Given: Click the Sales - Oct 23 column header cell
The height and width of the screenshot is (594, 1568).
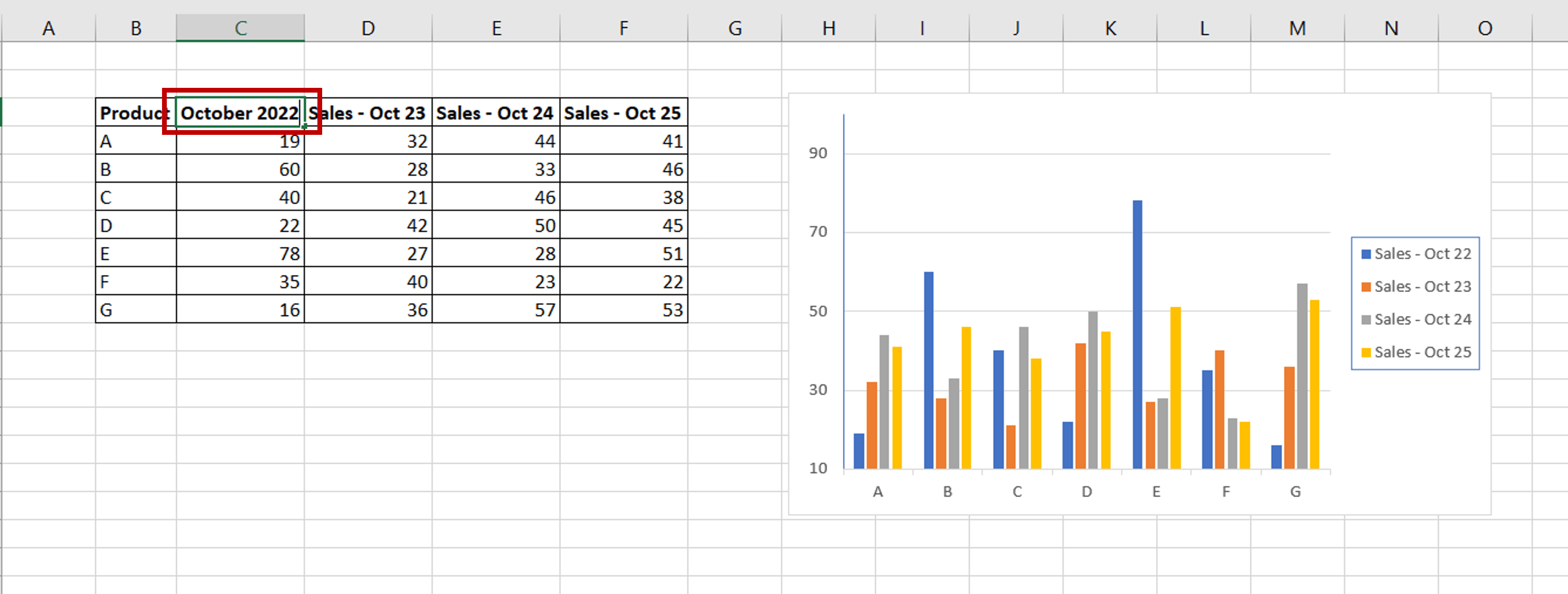Looking at the screenshot, I should pos(368,113).
